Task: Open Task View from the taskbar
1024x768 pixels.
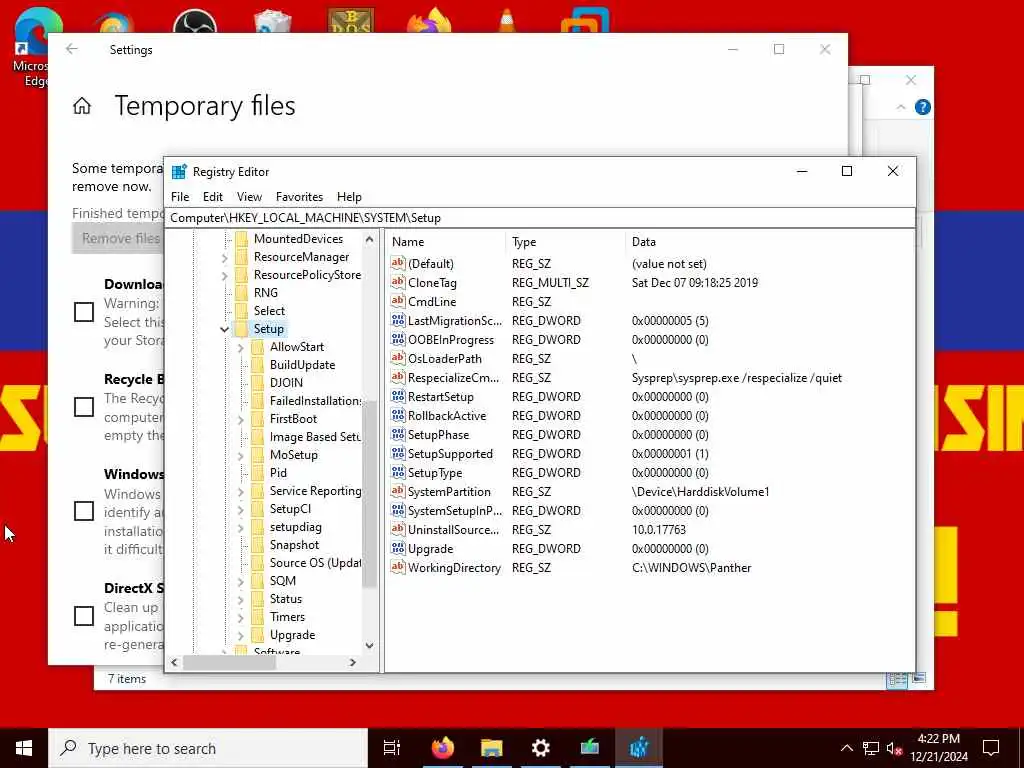Action: click(392, 748)
